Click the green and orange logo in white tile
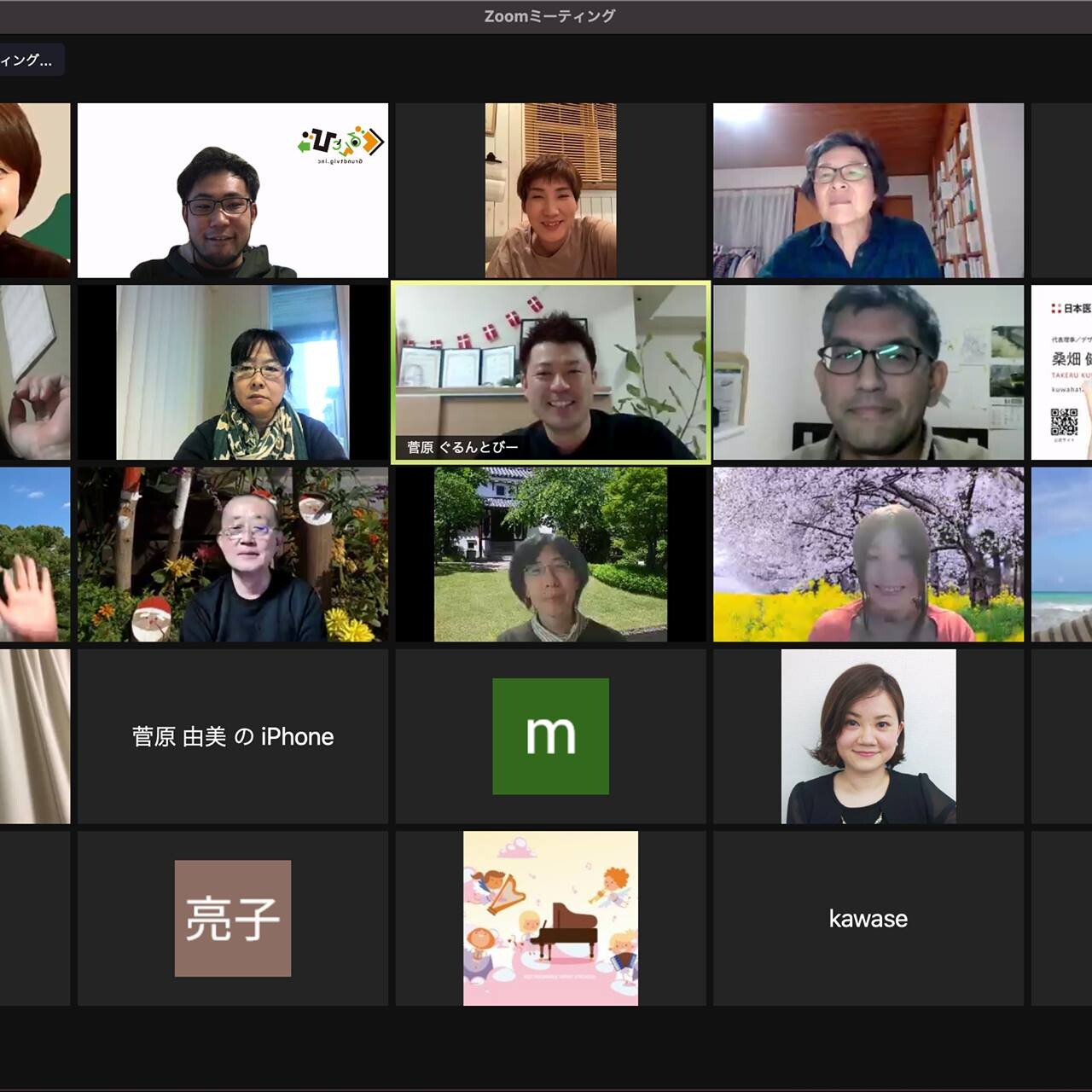 coord(340,143)
